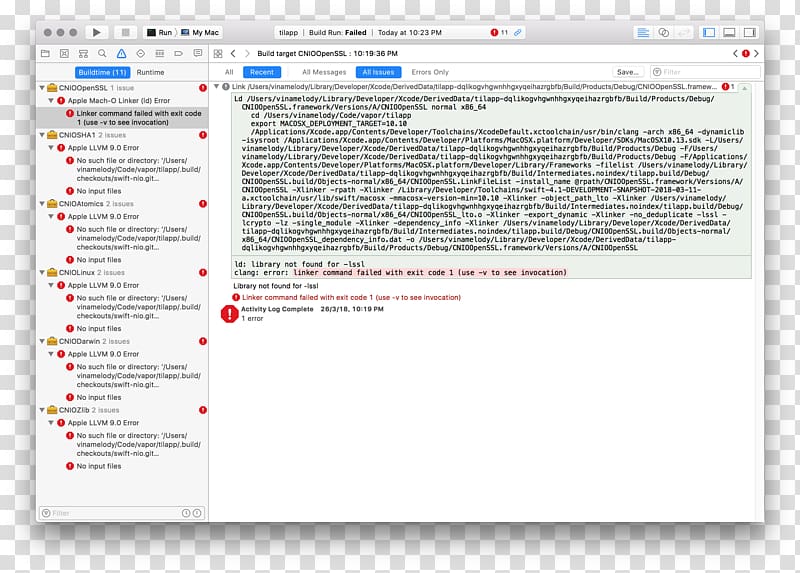Select No input files under CNIOSHA1

click(x=99, y=191)
